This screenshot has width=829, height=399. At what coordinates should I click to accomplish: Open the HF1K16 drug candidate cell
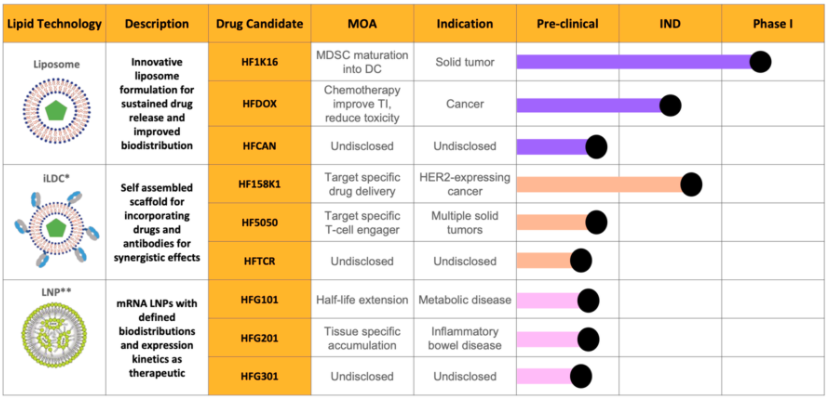260,62
